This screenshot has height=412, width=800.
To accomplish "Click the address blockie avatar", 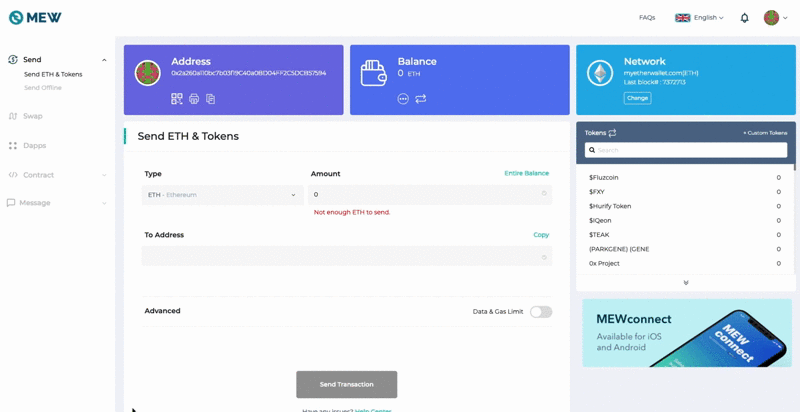I will click(x=148, y=73).
